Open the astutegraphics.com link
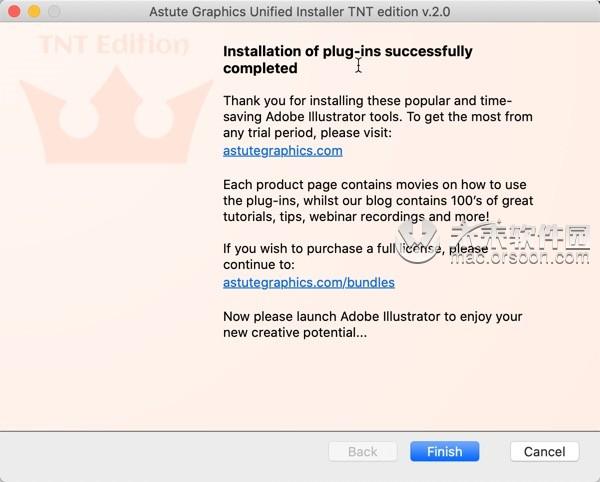Viewport: 600px width, 482px height. coord(283,151)
